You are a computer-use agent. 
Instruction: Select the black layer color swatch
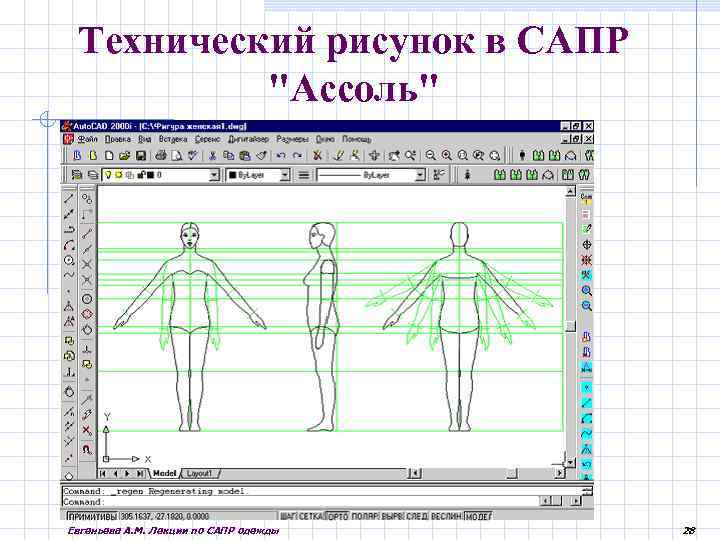pos(150,175)
